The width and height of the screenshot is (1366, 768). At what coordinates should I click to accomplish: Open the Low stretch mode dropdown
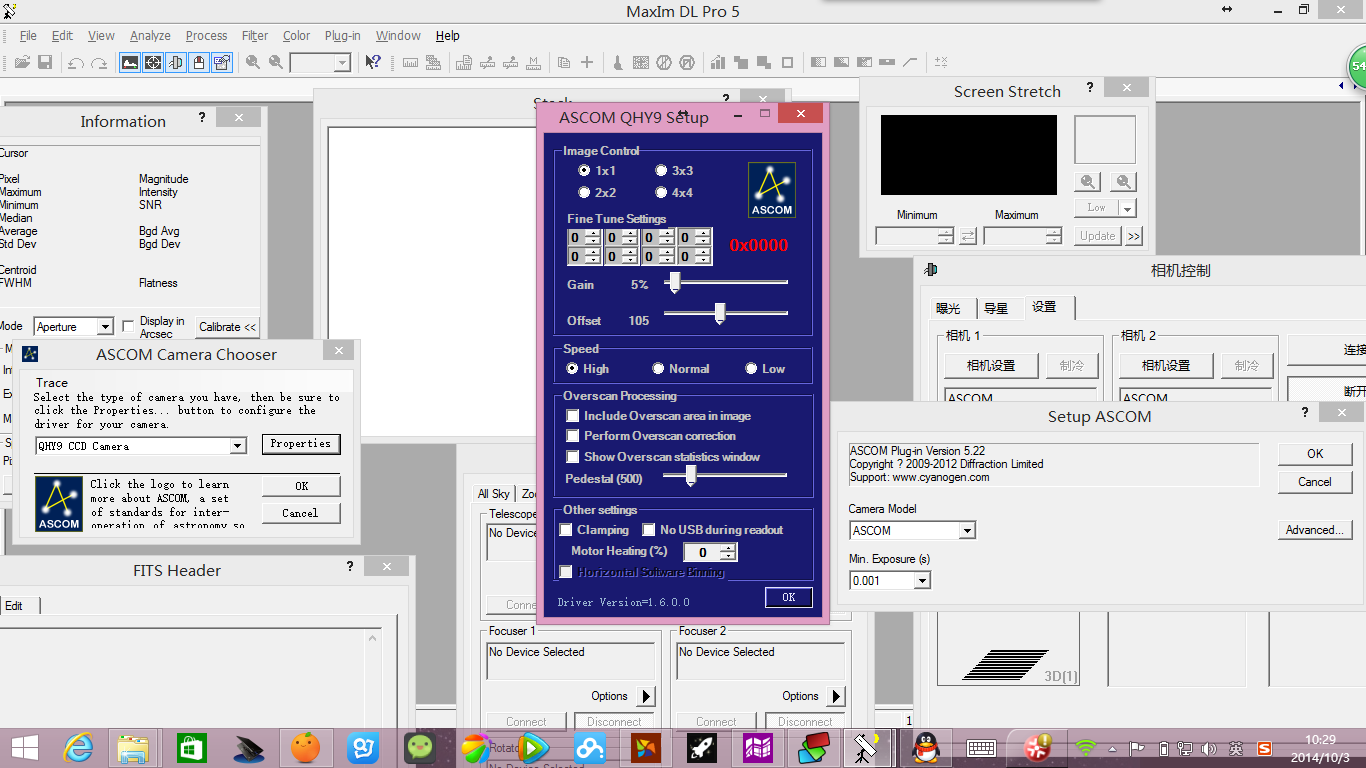[1127, 208]
